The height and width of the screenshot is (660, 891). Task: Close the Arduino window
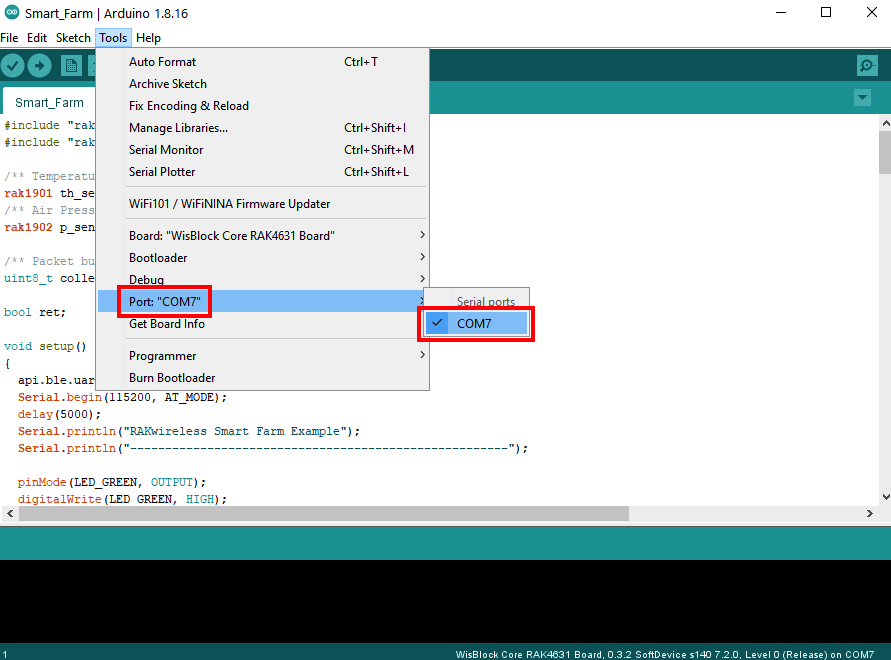tap(872, 13)
